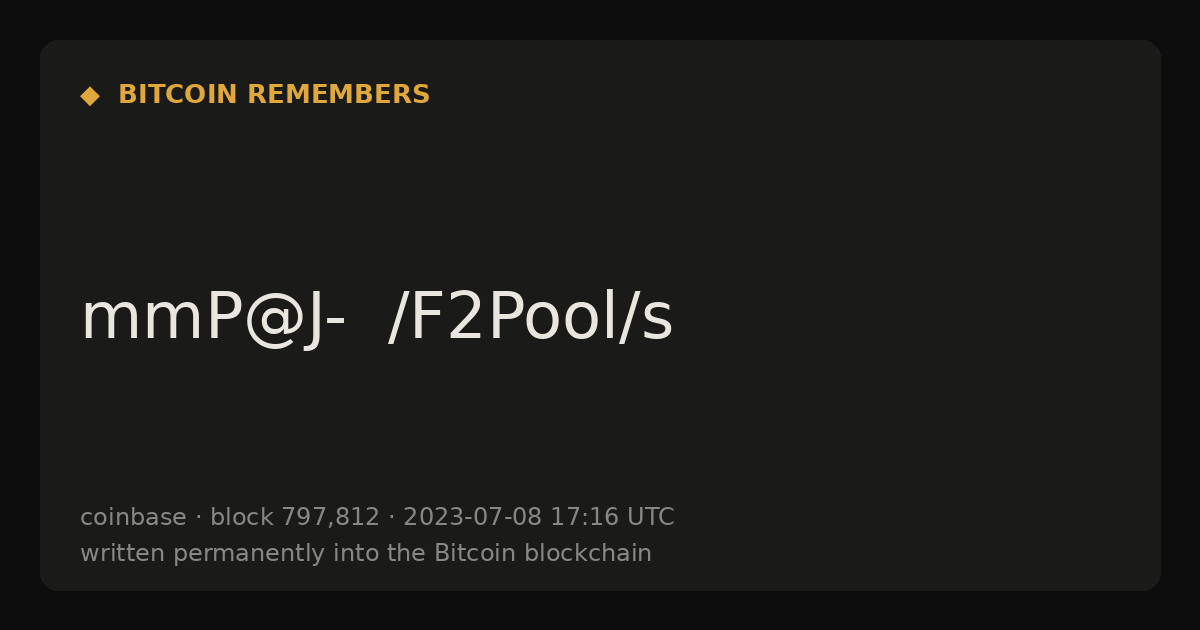Click the 2023-07-08 date

472,517
